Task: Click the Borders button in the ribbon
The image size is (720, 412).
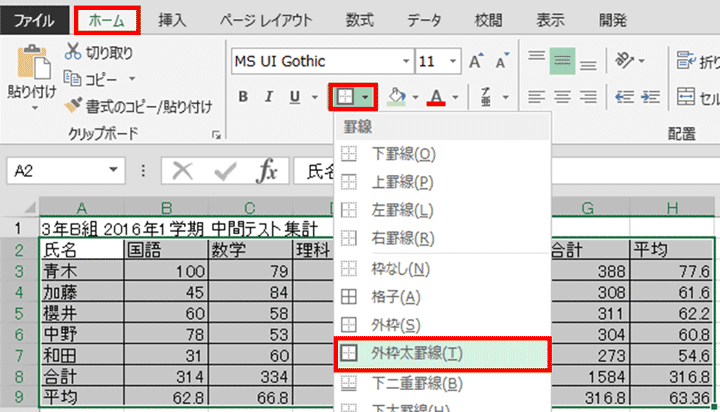Action: [345, 97]
